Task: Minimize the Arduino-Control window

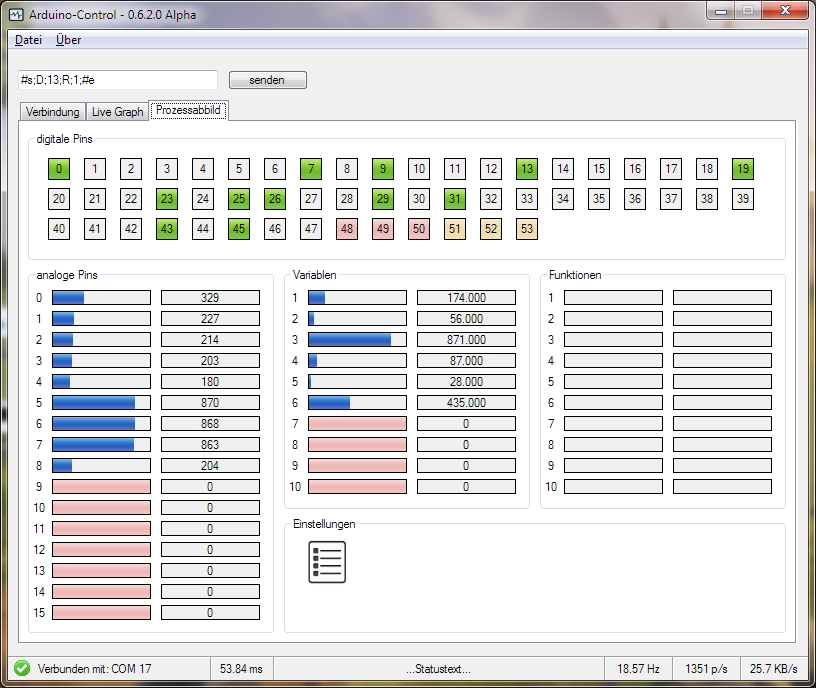Action: click(721, 11)
